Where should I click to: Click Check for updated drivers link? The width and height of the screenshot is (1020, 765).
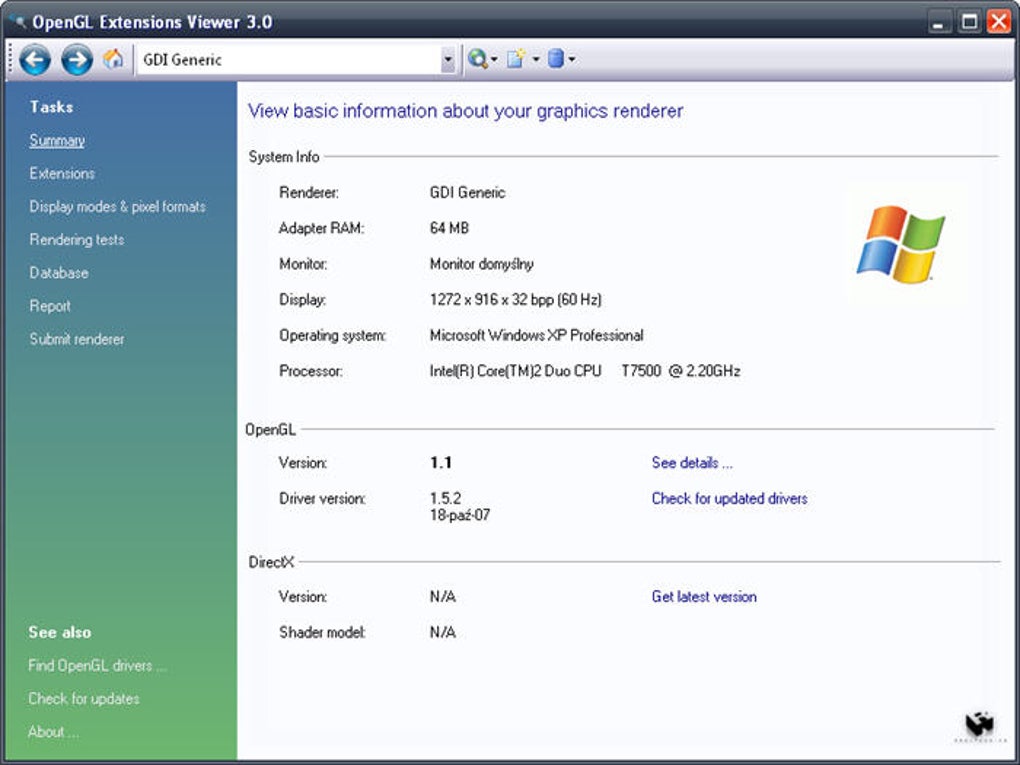(x=729, y=498)
